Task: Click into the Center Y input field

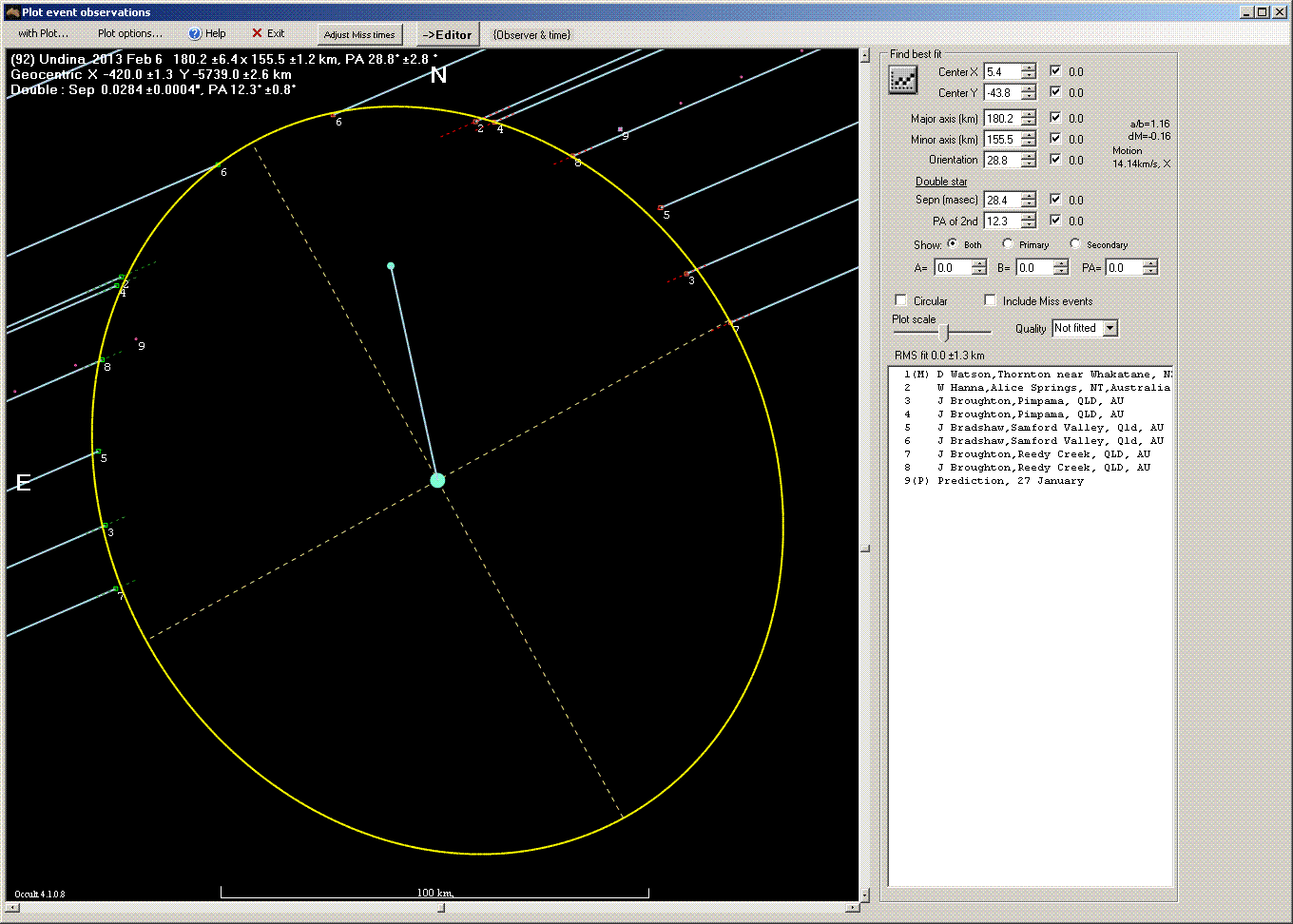Action: pos(1002,92)
